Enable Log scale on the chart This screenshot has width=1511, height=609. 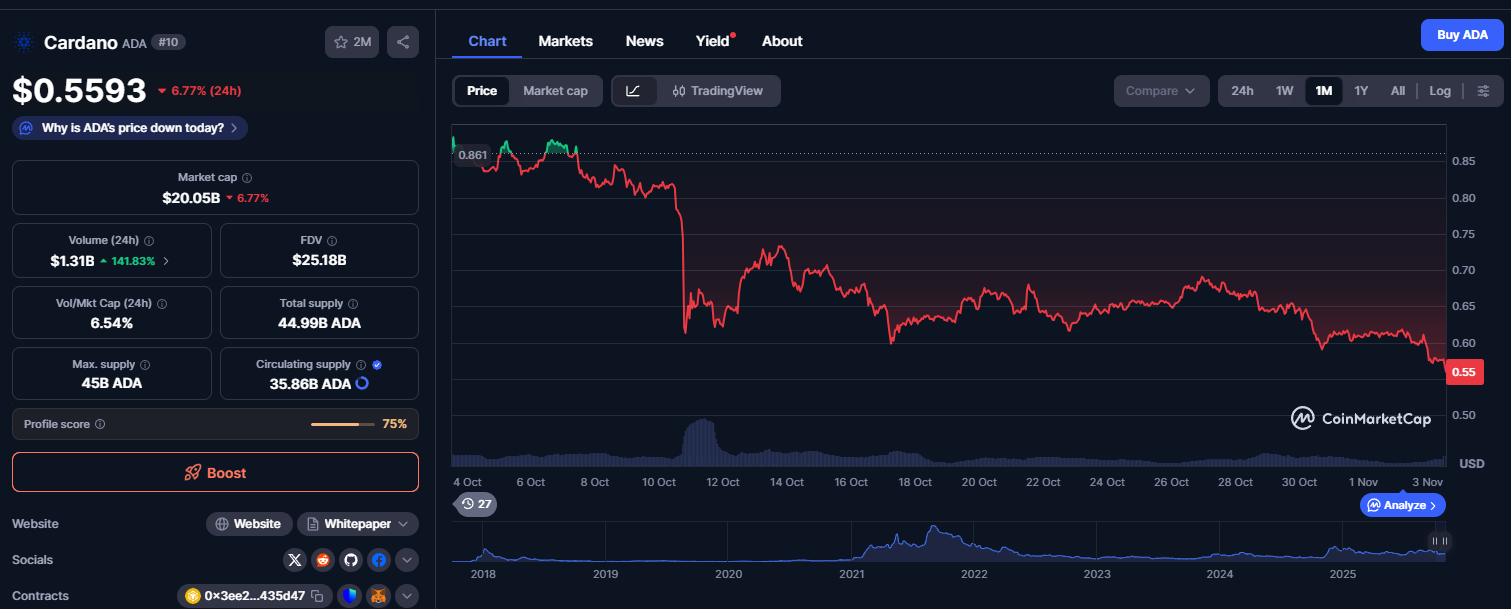(1440, 90)
